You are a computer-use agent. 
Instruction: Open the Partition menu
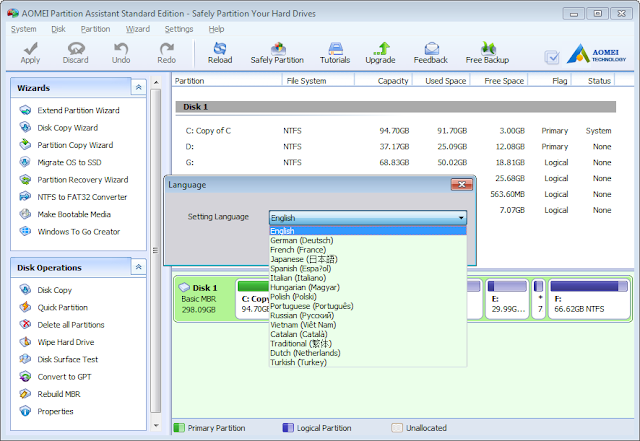point(96,29)
